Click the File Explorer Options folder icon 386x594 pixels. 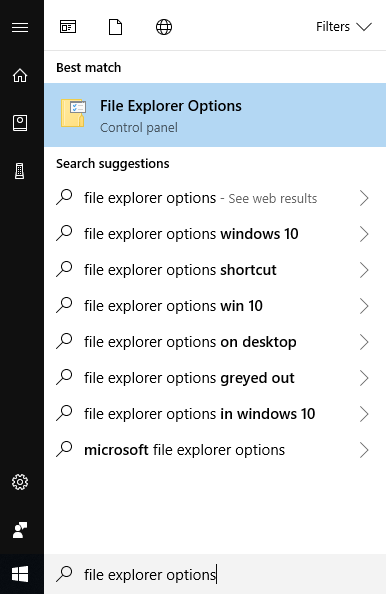[x=73, y=113]
